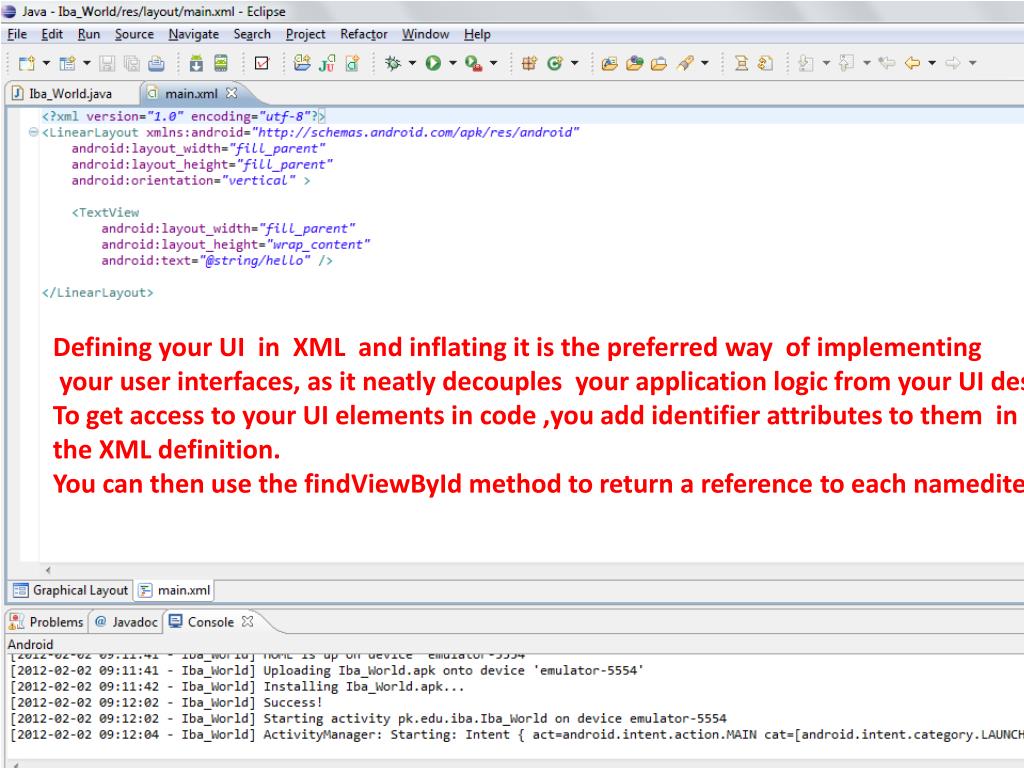Click the red checkmark lint icon
The width and height of the screenshot is (1024, 768).
pyautogui.click(x=262, y=63)
